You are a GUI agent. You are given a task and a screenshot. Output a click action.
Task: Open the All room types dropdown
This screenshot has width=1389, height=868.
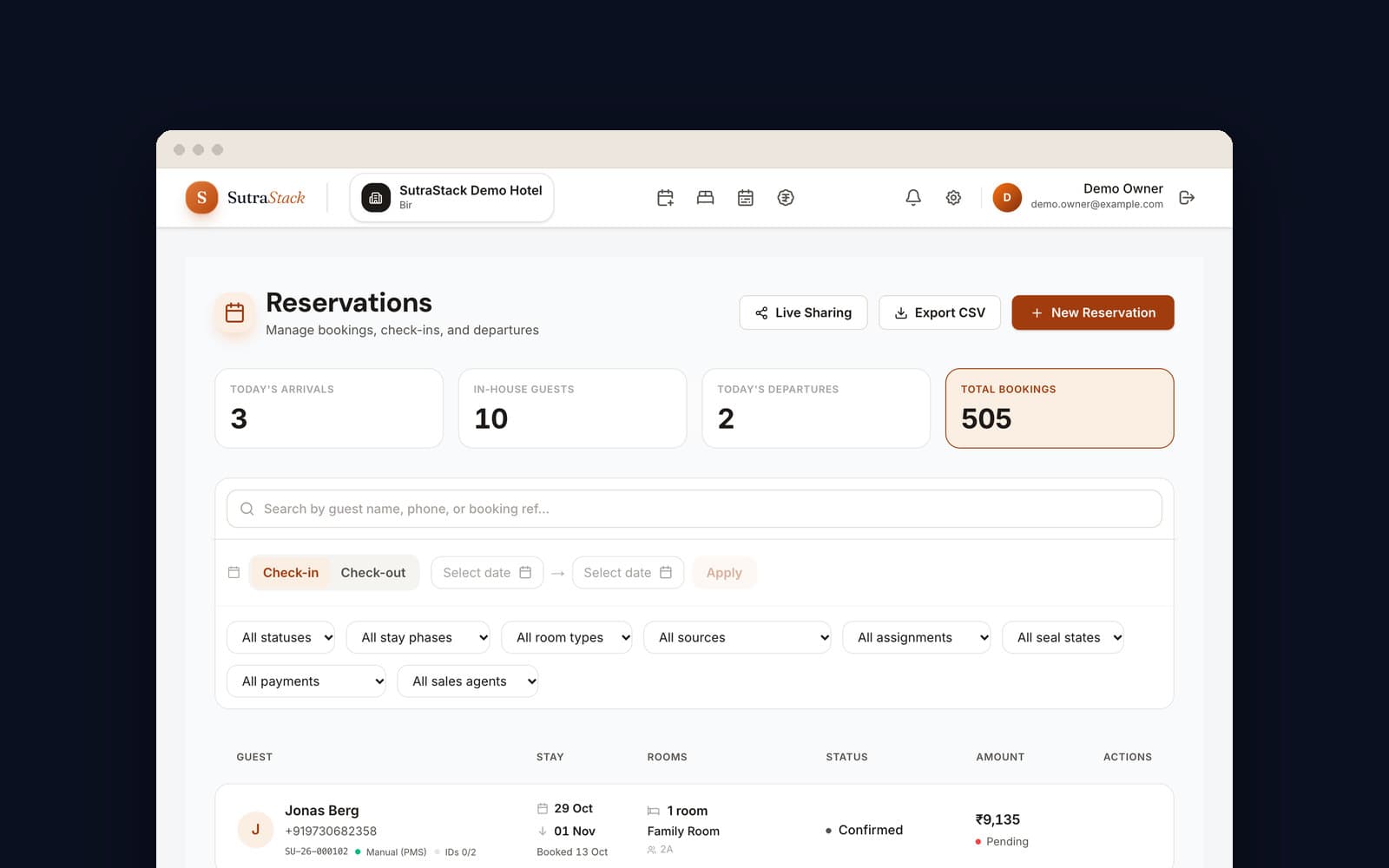[567, 637]
